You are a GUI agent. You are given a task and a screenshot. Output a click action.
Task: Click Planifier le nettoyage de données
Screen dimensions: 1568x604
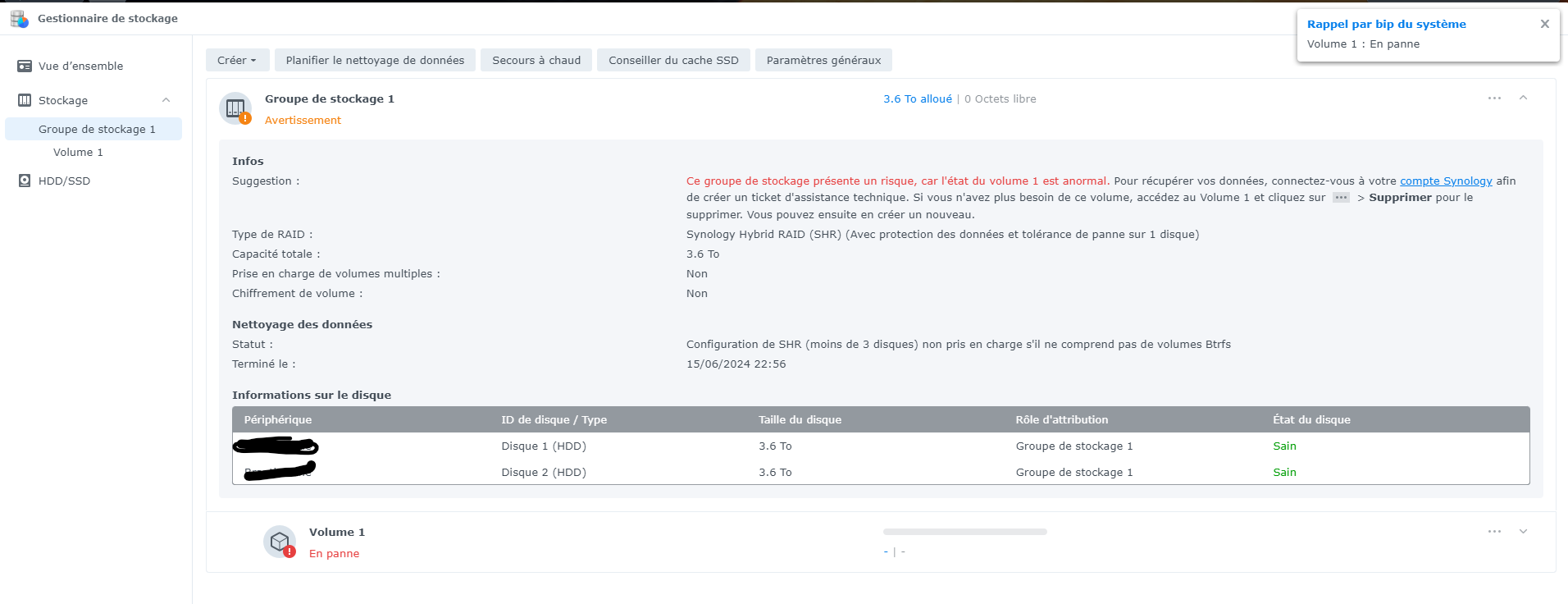click(375, 60)
